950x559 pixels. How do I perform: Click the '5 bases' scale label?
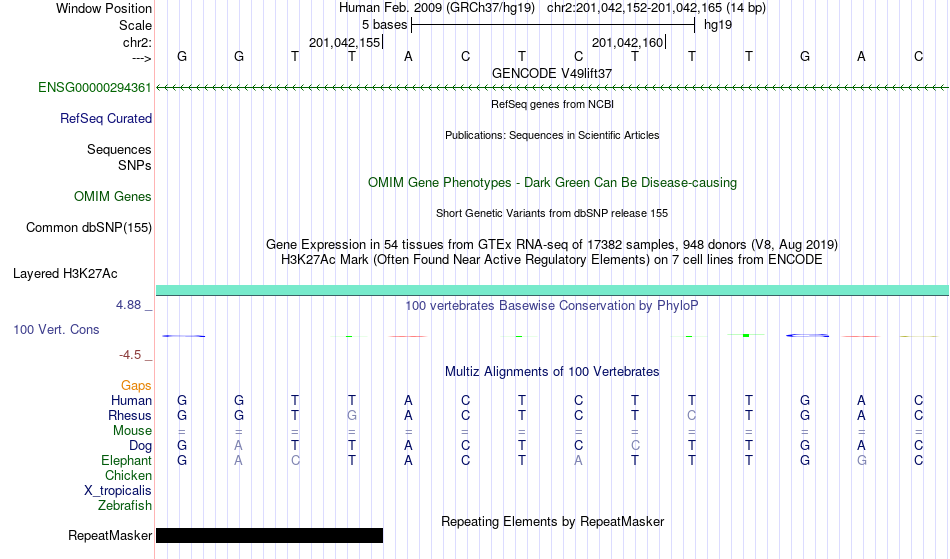[x=385, y=25]
